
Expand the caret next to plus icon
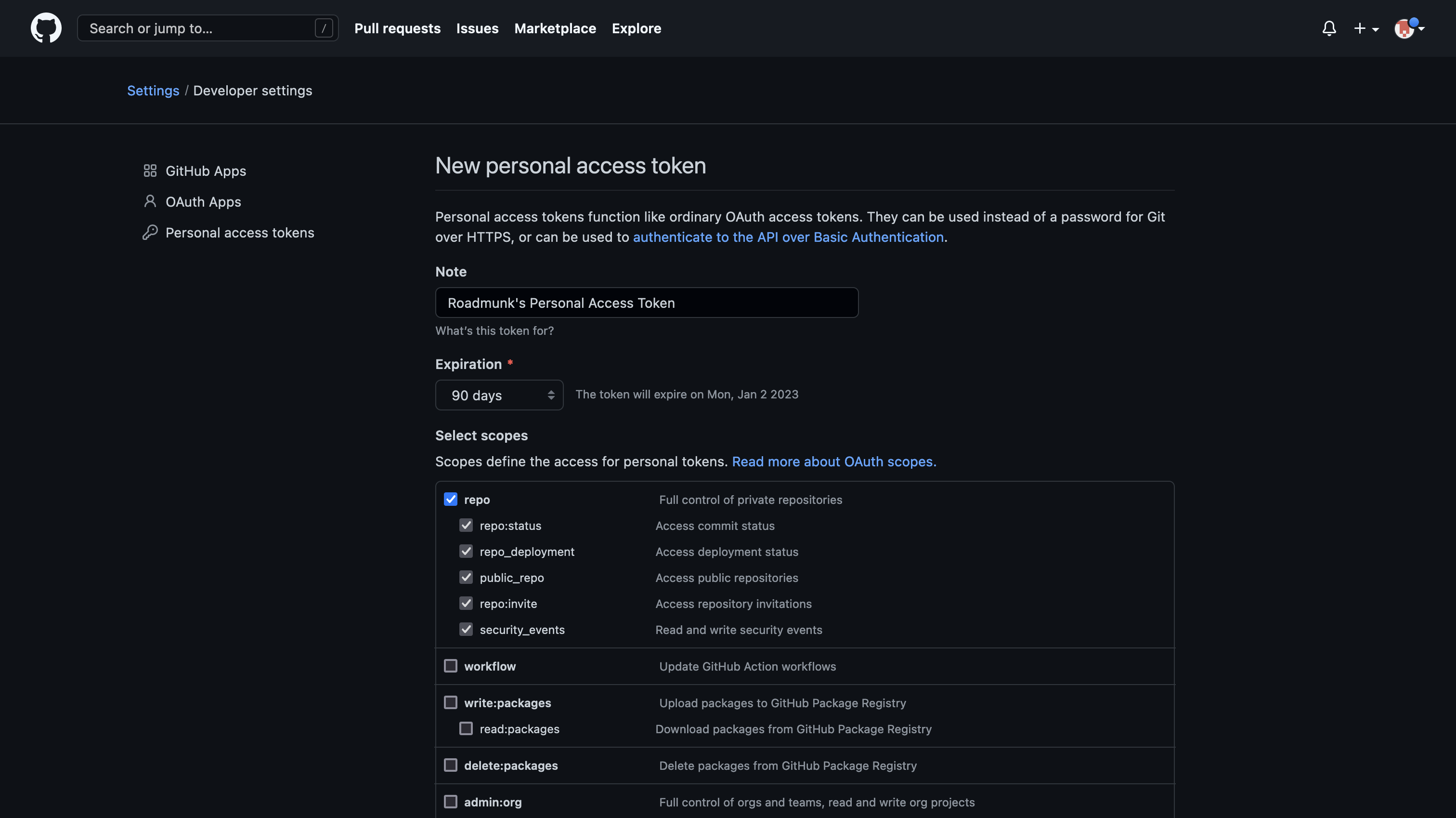1375,29
